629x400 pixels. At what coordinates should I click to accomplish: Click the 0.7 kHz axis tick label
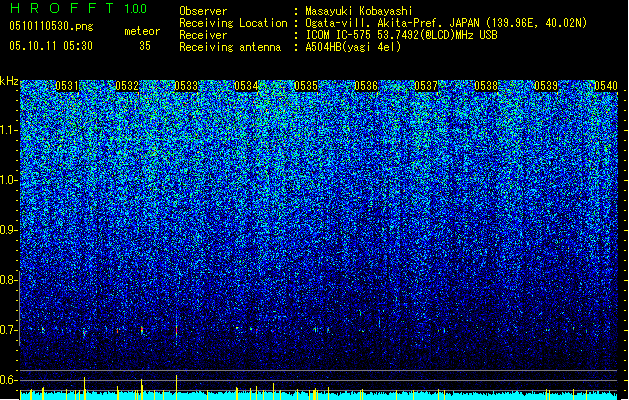click(x=9, y=330)
